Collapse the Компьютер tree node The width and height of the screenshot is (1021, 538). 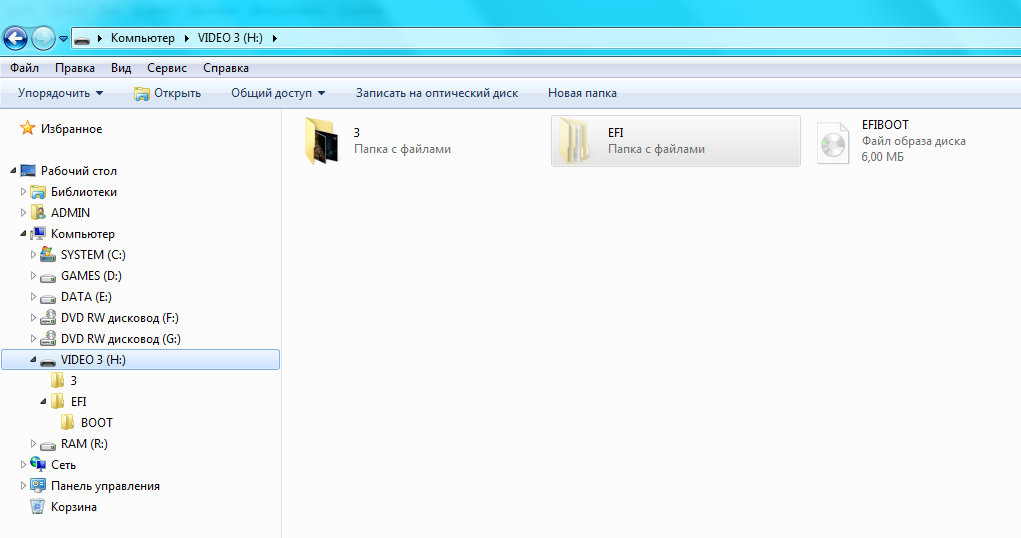pos(23,233)
